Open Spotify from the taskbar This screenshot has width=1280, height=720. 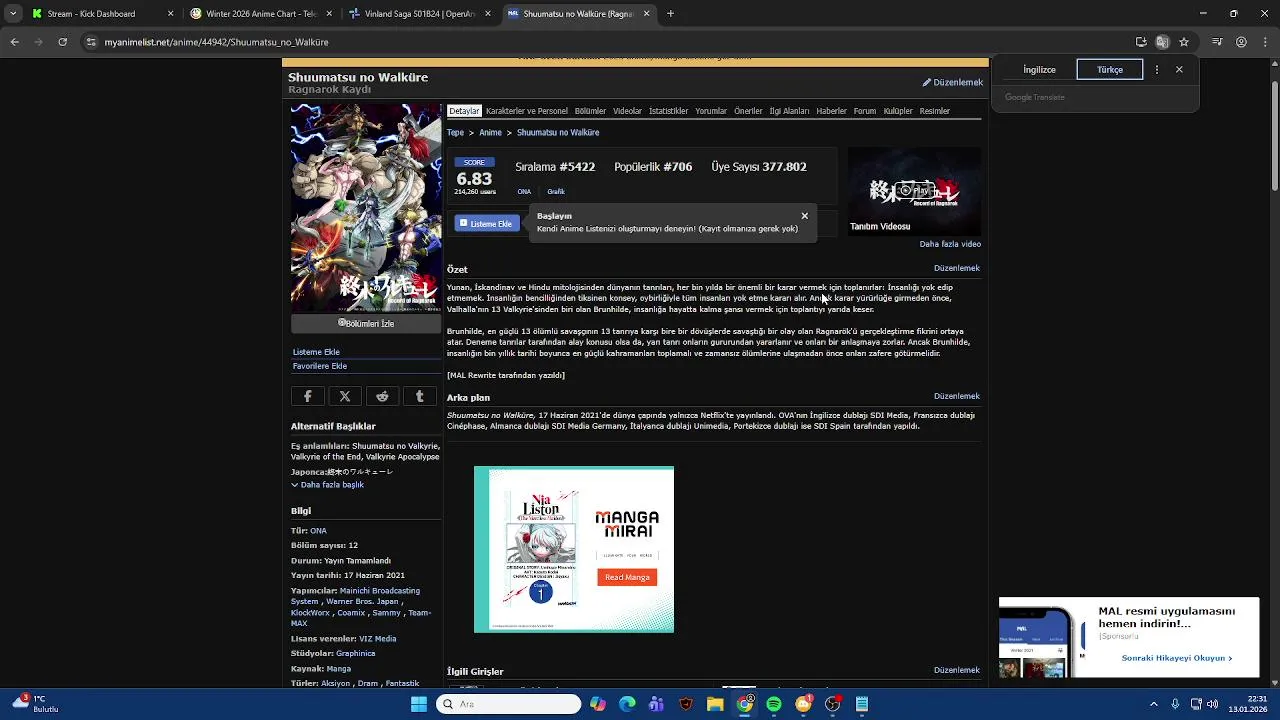point(774,704)
